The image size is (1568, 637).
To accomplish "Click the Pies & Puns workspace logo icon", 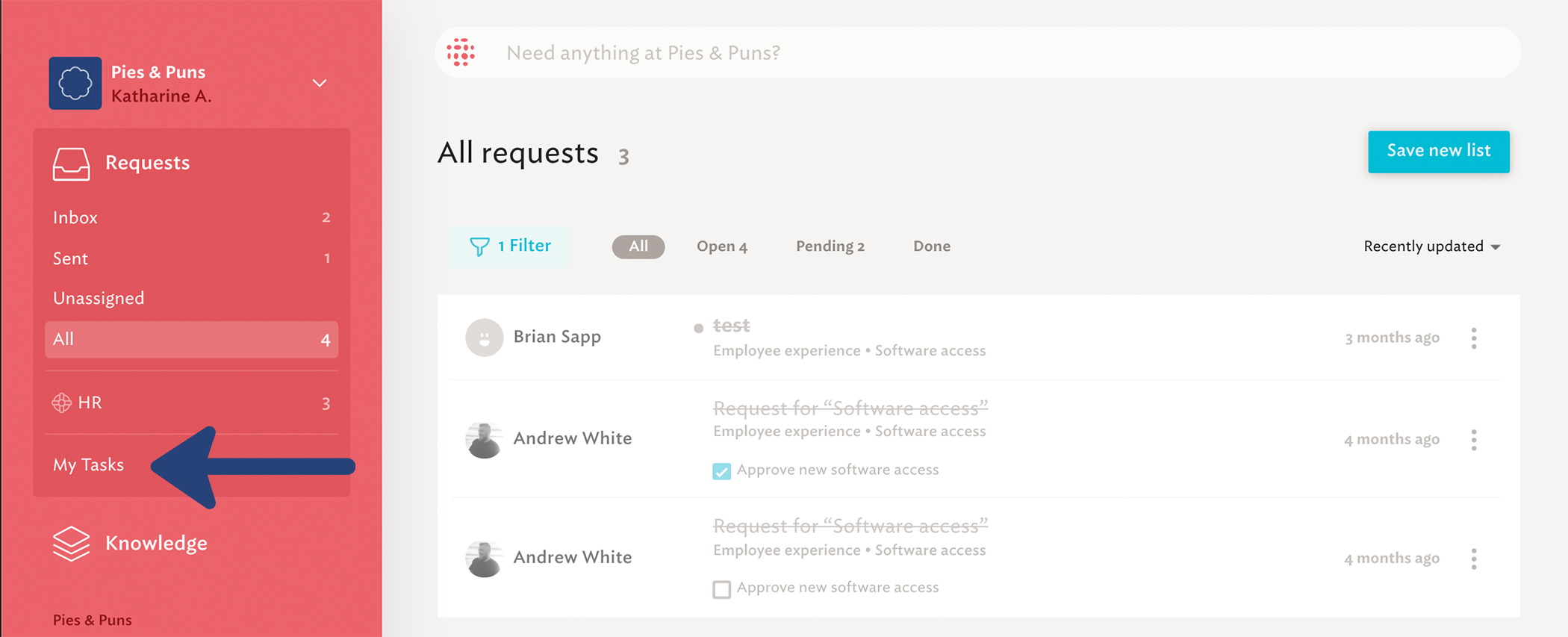I will pos(75,83).
